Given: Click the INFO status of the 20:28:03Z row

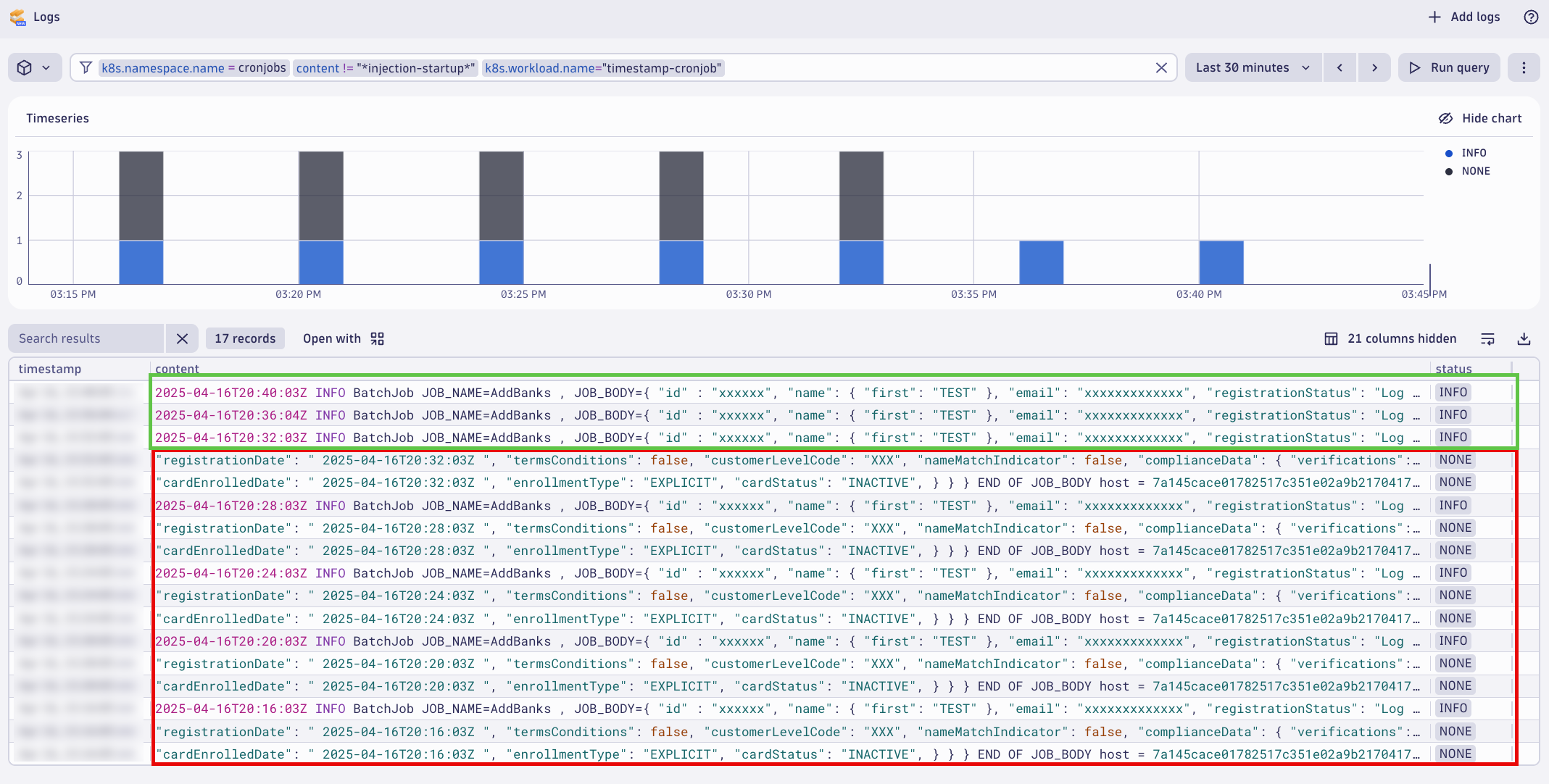Looking at the screenshot, I should pyautogui.click(x=1453, y=505).
